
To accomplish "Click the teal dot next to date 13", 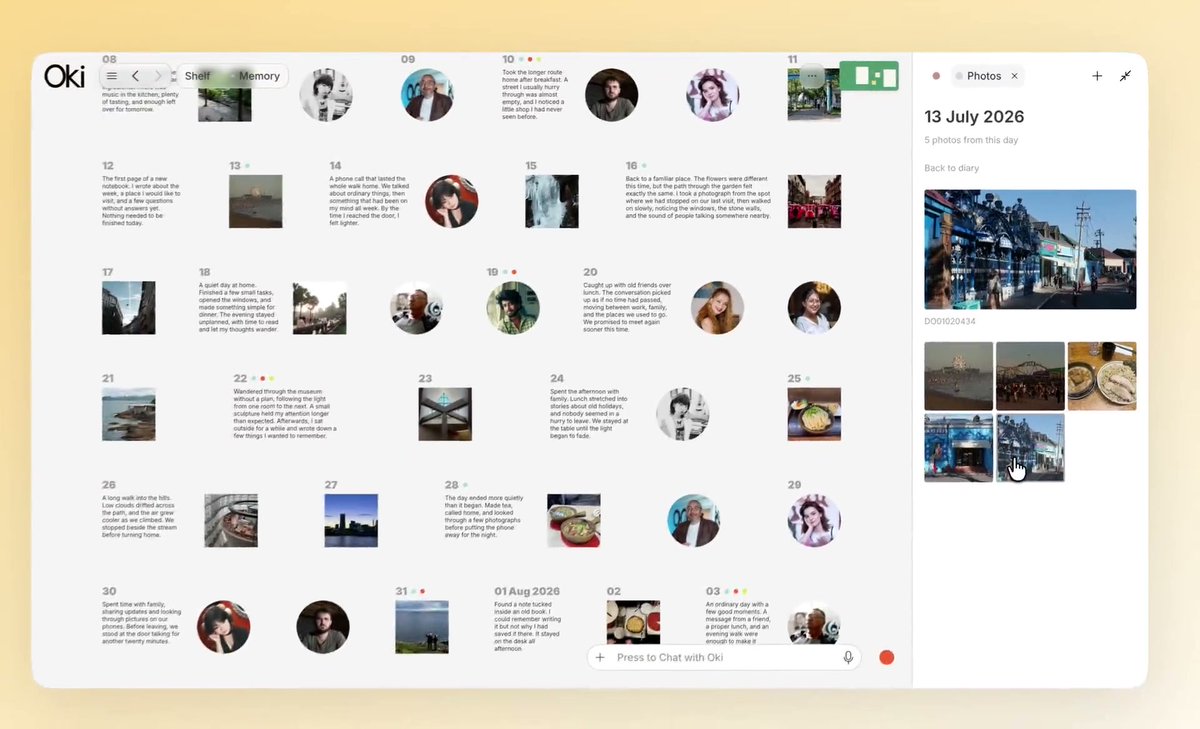I will 247,166.
